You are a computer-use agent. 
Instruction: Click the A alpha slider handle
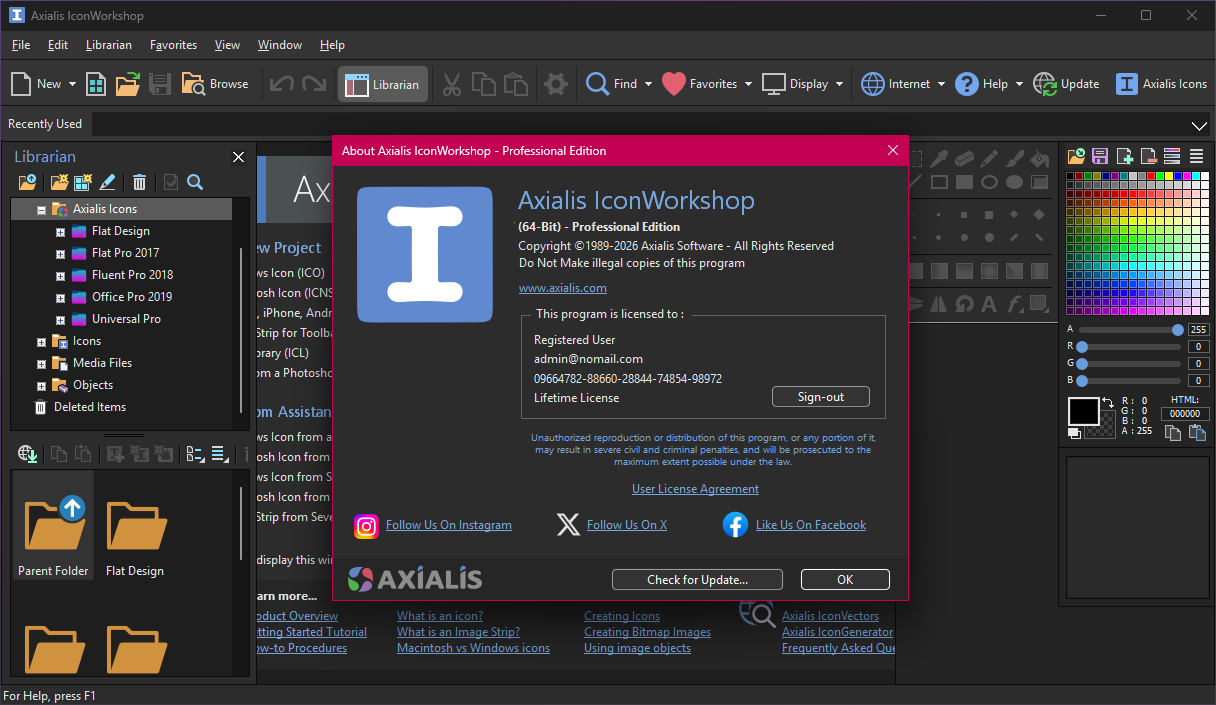[x=1177, y=329]
